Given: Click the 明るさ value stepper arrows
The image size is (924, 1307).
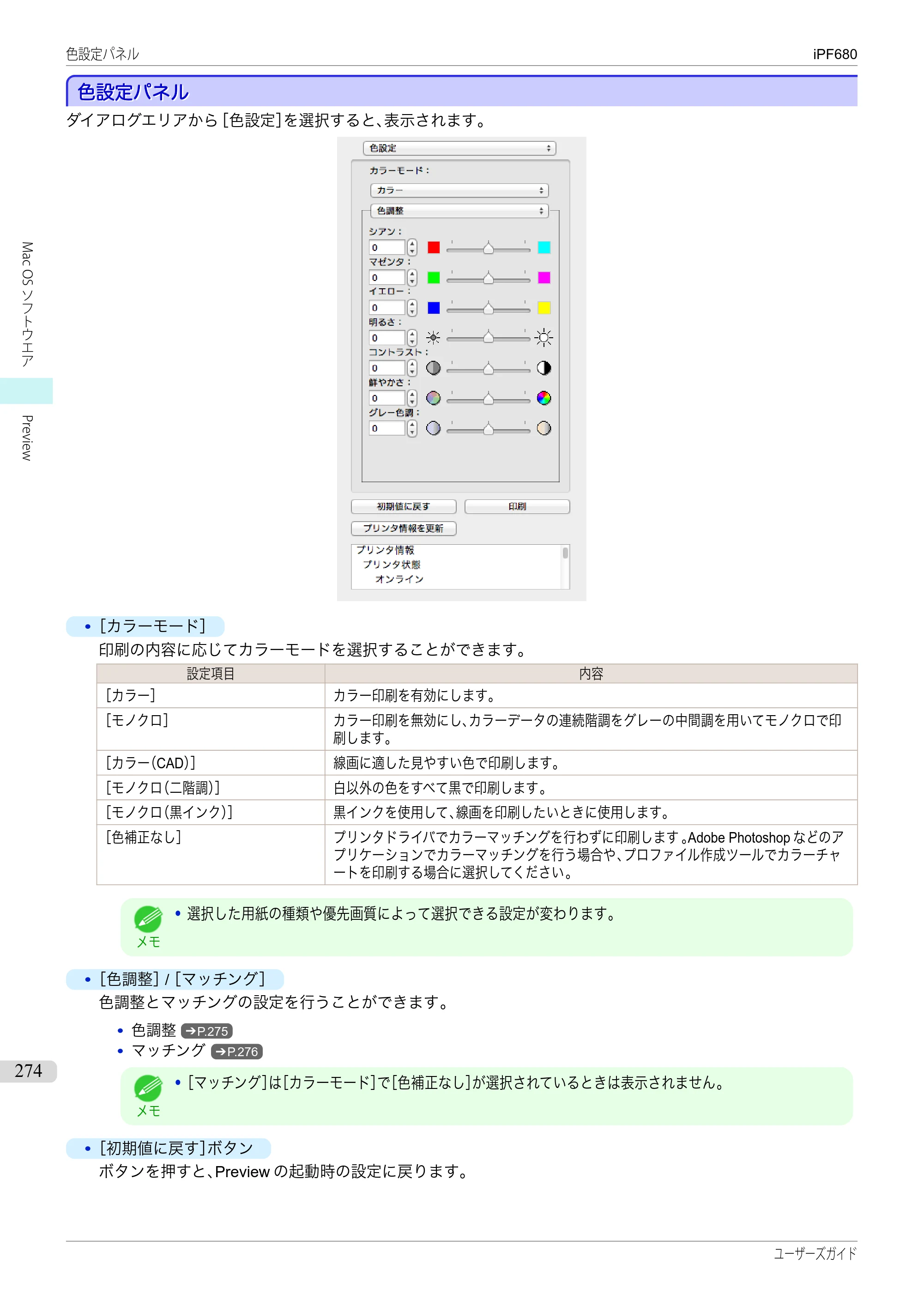Looking at the screenshot, I should [x=412, y=338].
